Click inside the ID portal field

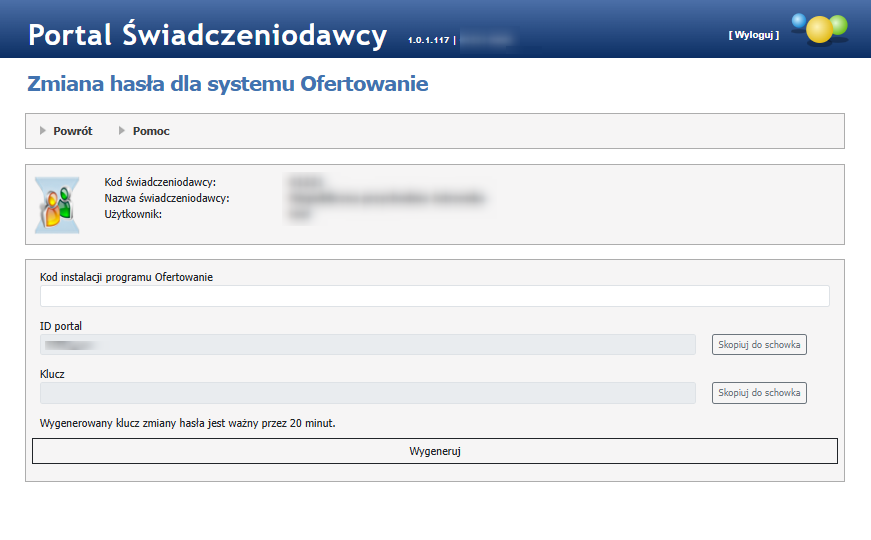click(x=367, y=344)
